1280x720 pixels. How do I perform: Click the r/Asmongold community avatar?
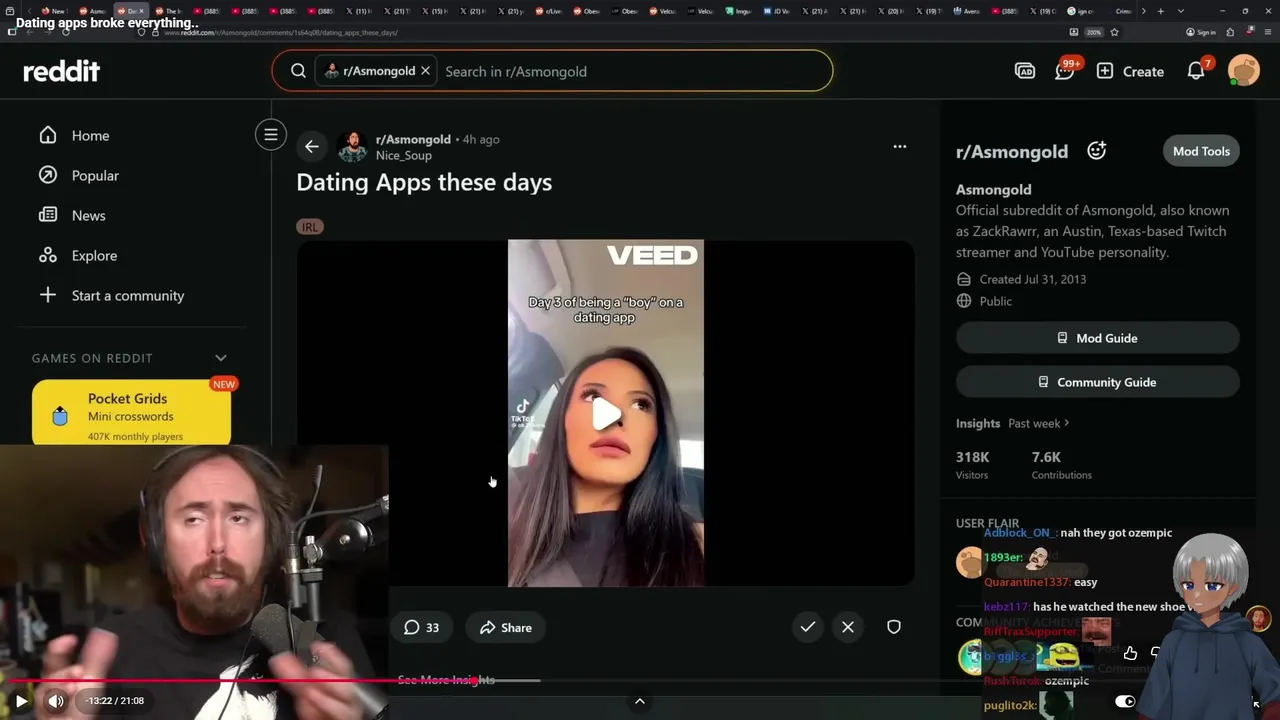(x=352, y=147)
